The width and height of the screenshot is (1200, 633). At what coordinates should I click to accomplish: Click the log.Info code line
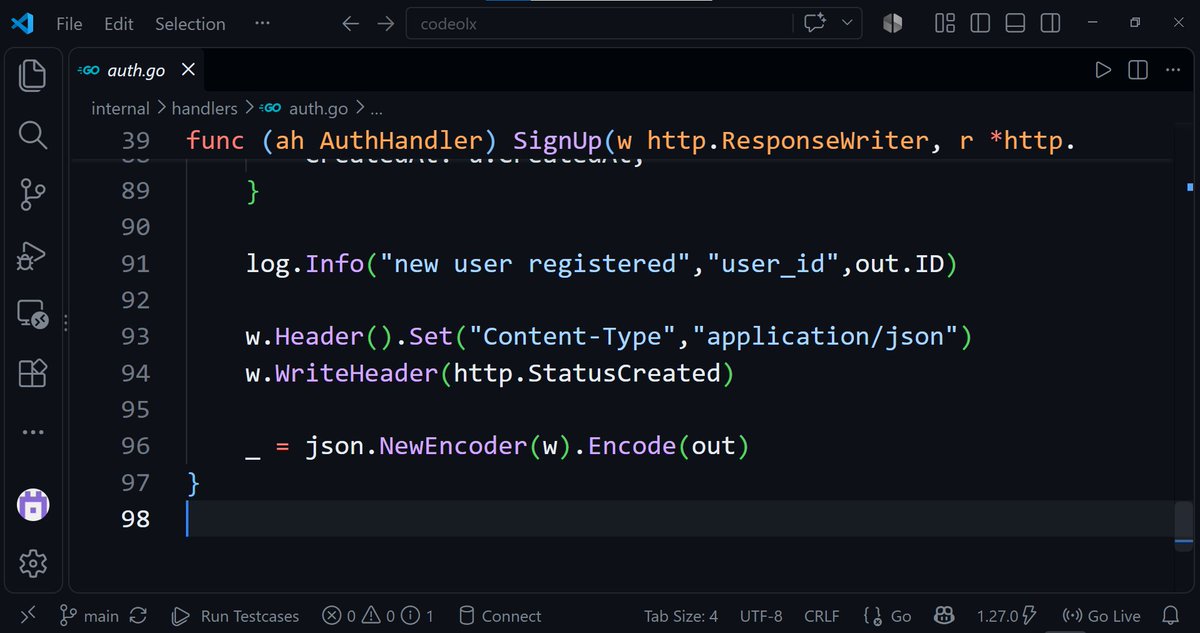coord(602,264)
